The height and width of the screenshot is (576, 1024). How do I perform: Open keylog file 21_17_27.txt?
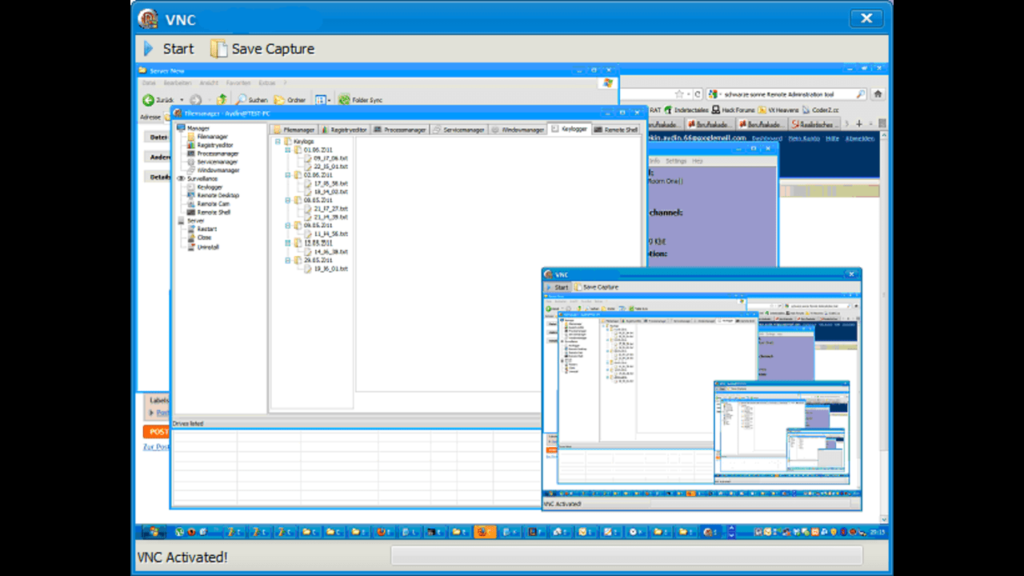[x=330, y=208]
